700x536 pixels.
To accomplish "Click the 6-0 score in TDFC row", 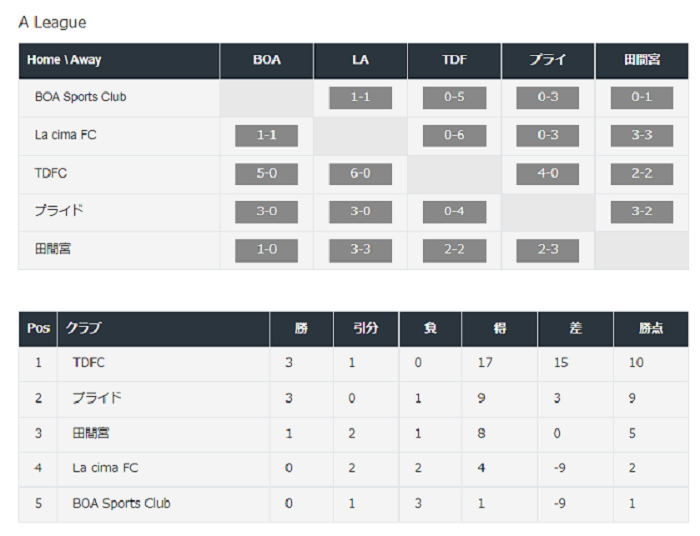I will (360, 174).
